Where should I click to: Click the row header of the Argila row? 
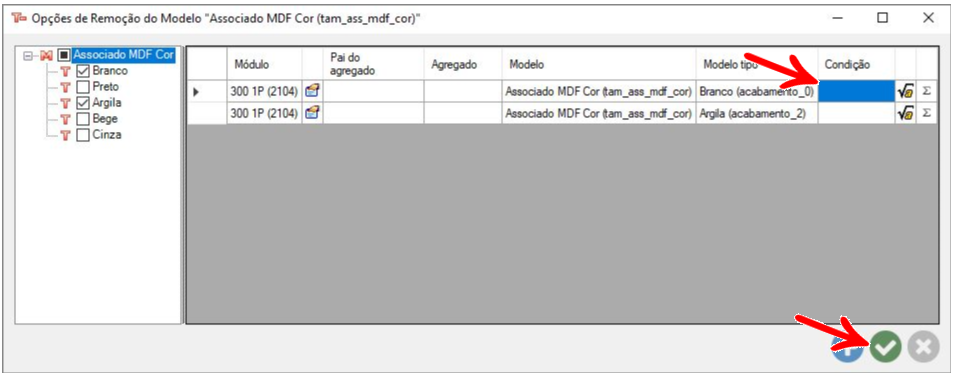(207, 113)
